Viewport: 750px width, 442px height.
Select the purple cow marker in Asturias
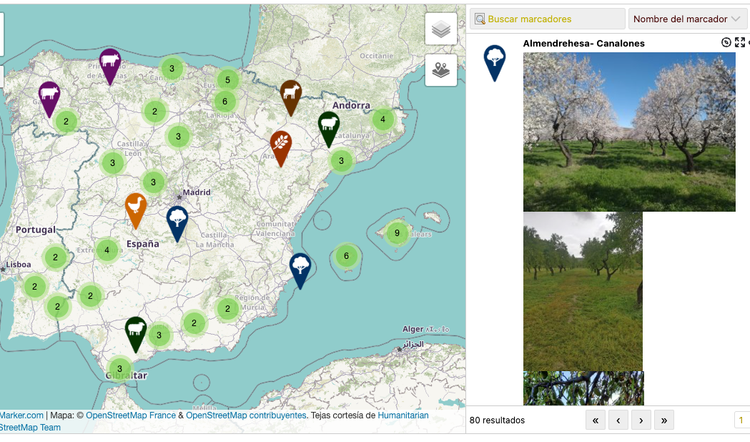pyautogui.click(x=110, y=66)
